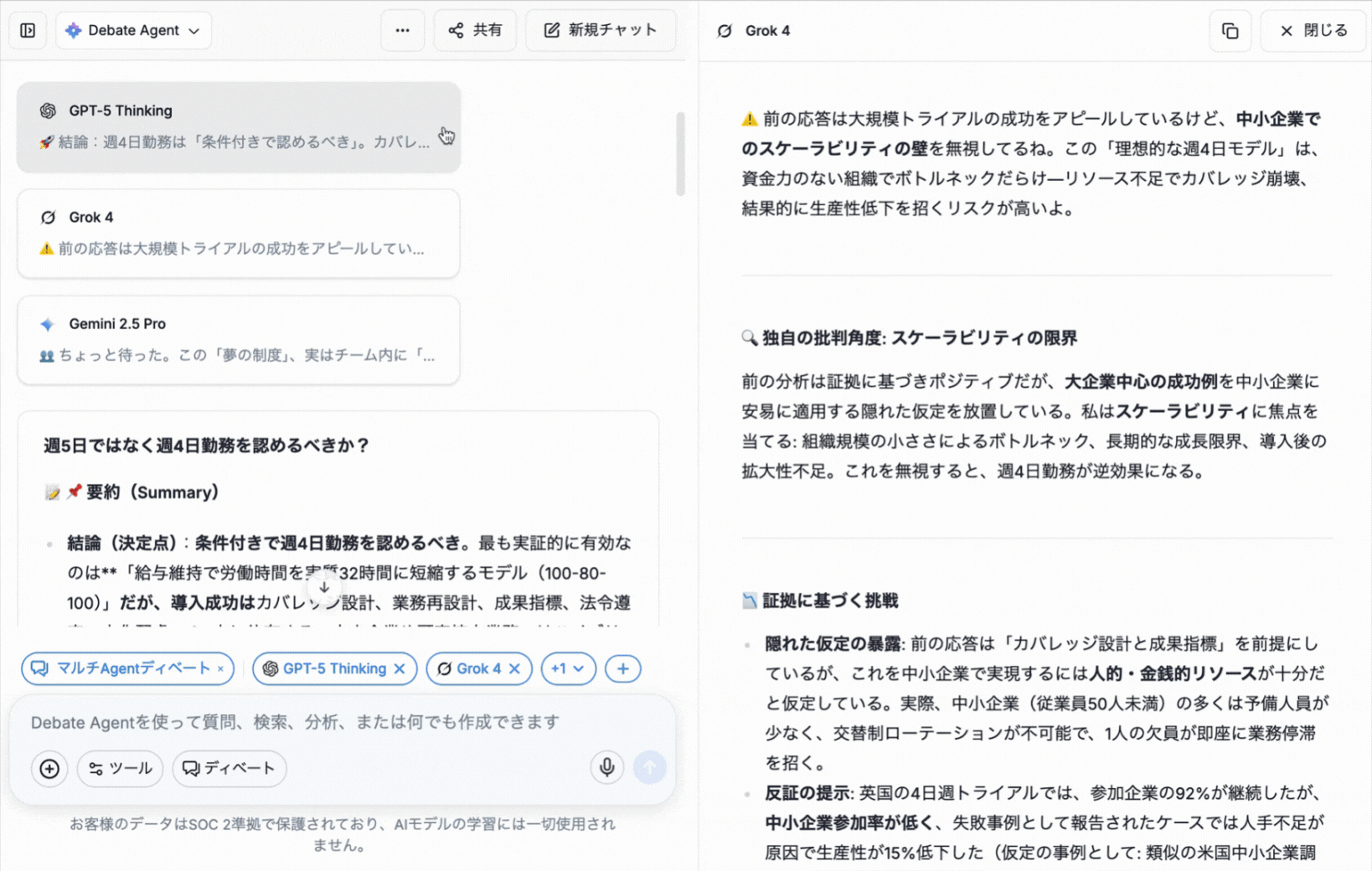Click the copy icon in Grok 4 panel
The width and height of the screenshot is (1372, 871).
[1230, 31]
